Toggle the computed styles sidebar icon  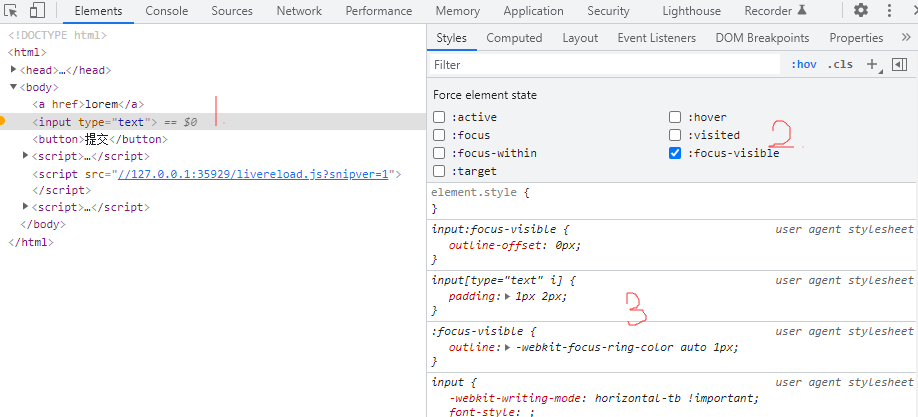899,64
